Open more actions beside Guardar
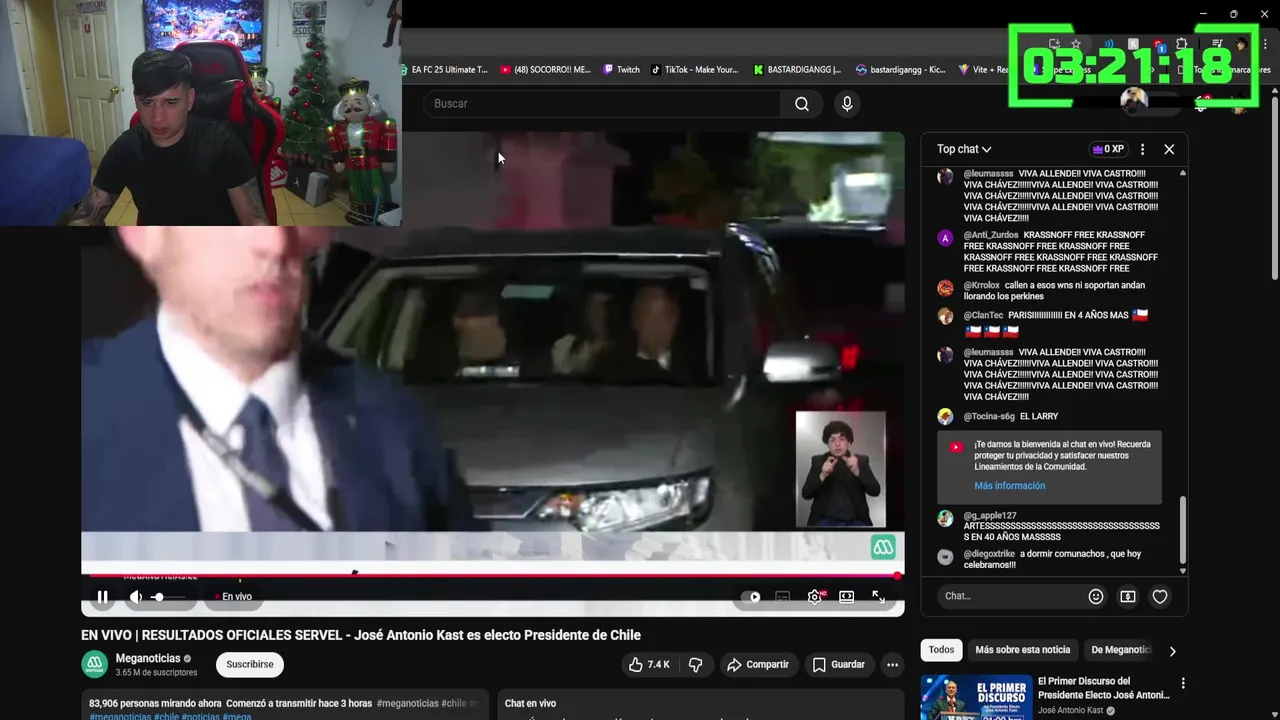The image size is (1280, 720). 892,664
